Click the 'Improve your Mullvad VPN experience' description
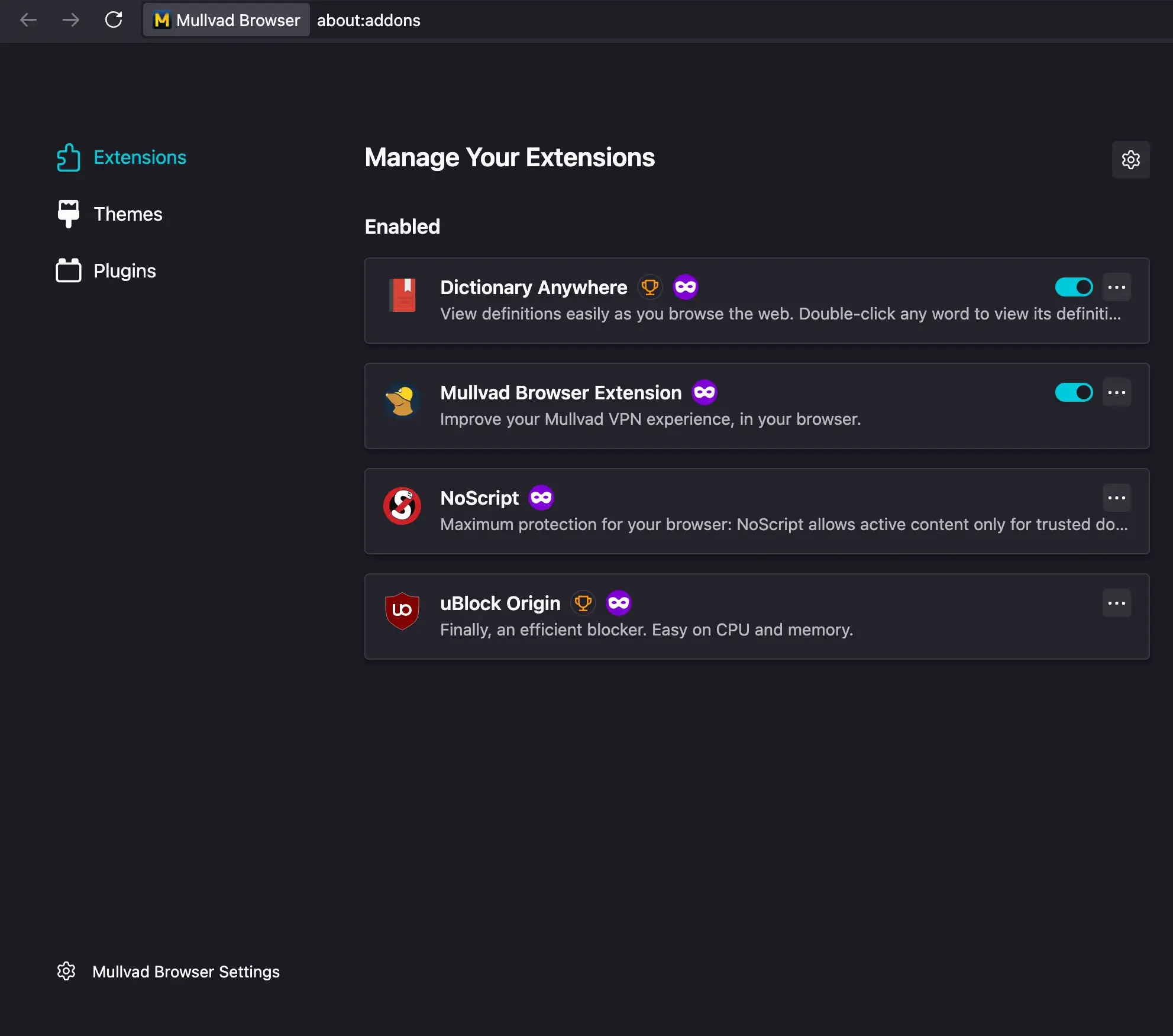Screen dimensions: 1173x1036 (651, 419)
